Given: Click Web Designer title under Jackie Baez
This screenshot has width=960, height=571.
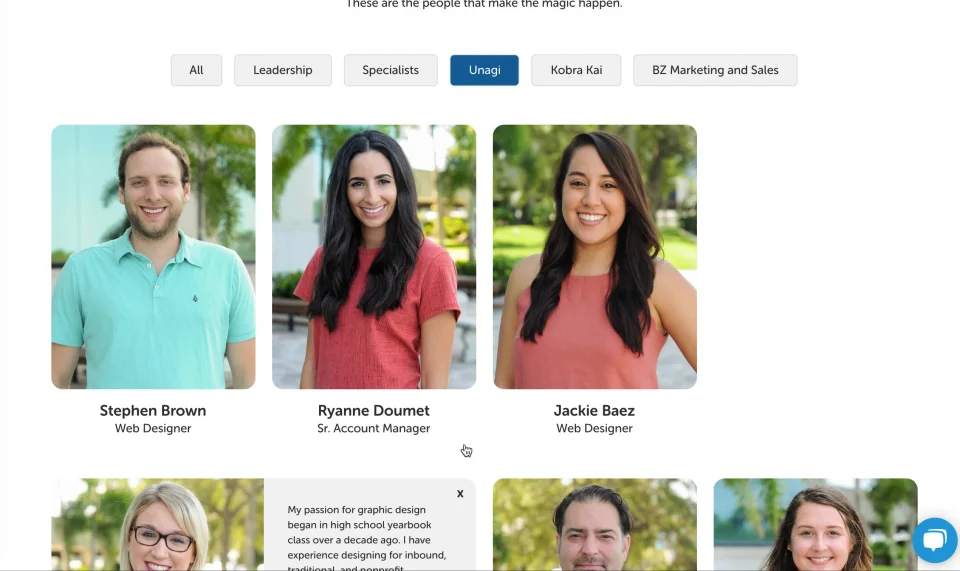Looking at the screenshot, I should tap(594, 428).
